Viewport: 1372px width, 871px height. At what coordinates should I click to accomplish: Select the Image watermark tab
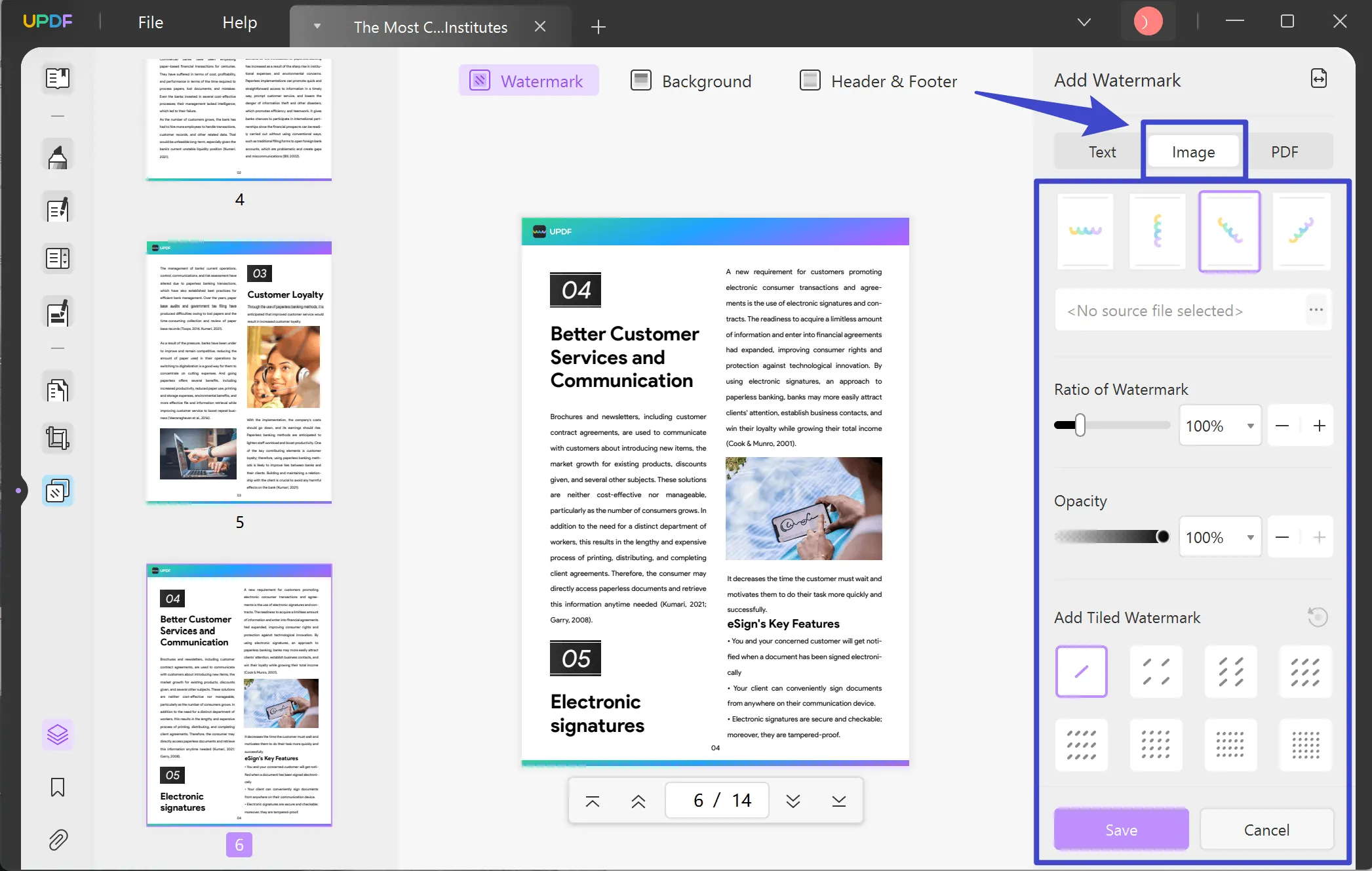click(x=1193, y=151)
